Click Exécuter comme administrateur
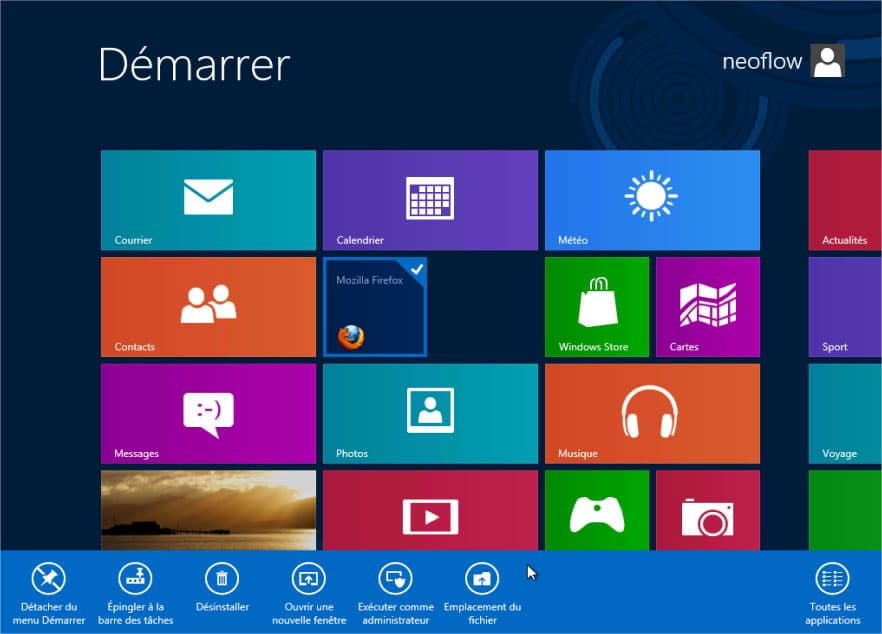Image resolution: width=882 pixels, height=634 pixels. click(x=395, y=593)
